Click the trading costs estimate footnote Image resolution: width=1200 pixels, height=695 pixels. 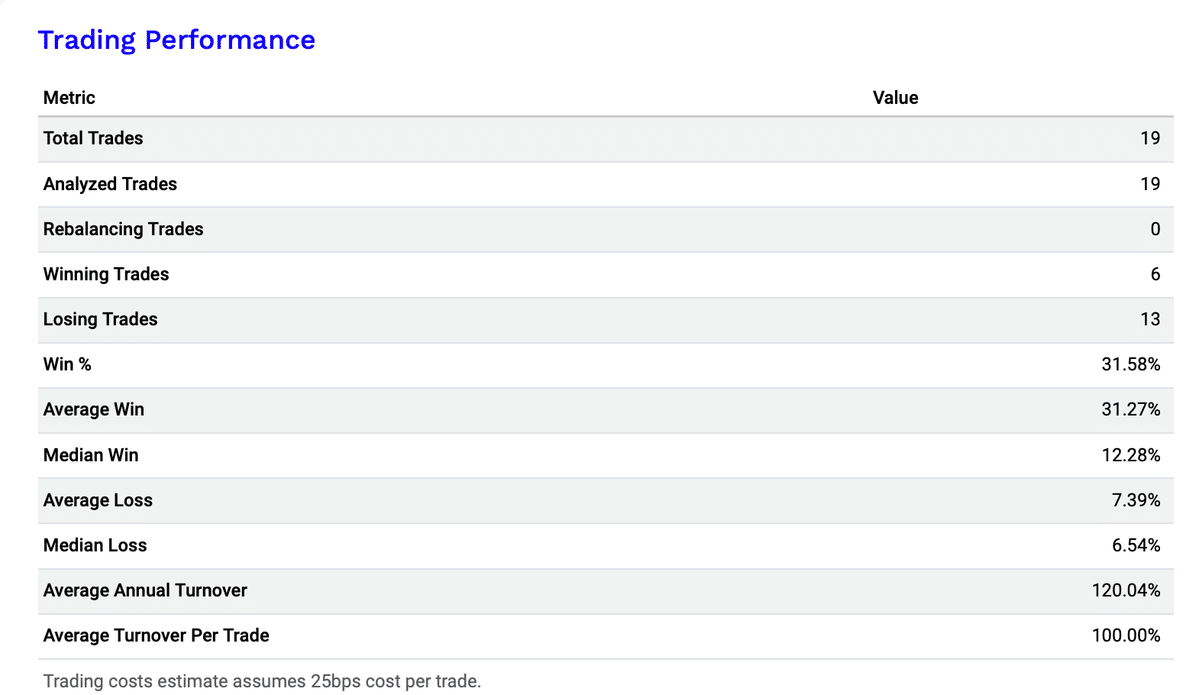point(262,682)
